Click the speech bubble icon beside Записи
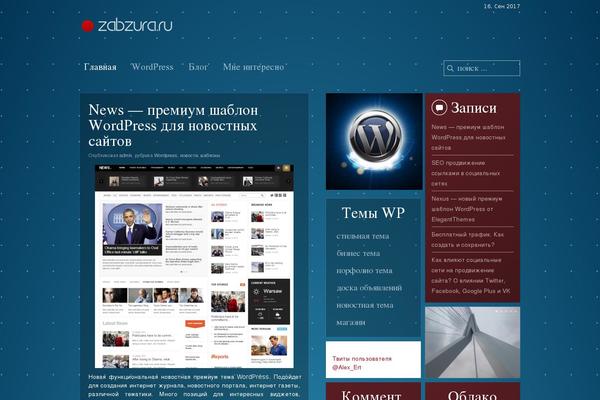600x400 pixels. (439, 108)
